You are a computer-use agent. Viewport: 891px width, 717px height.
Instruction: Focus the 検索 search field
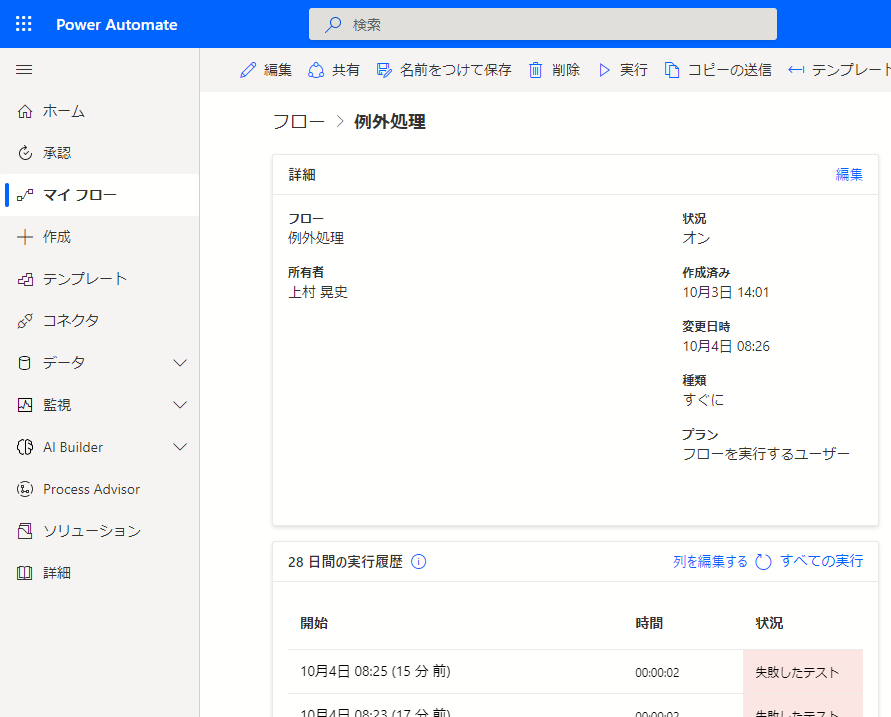[x=543, y=24]
